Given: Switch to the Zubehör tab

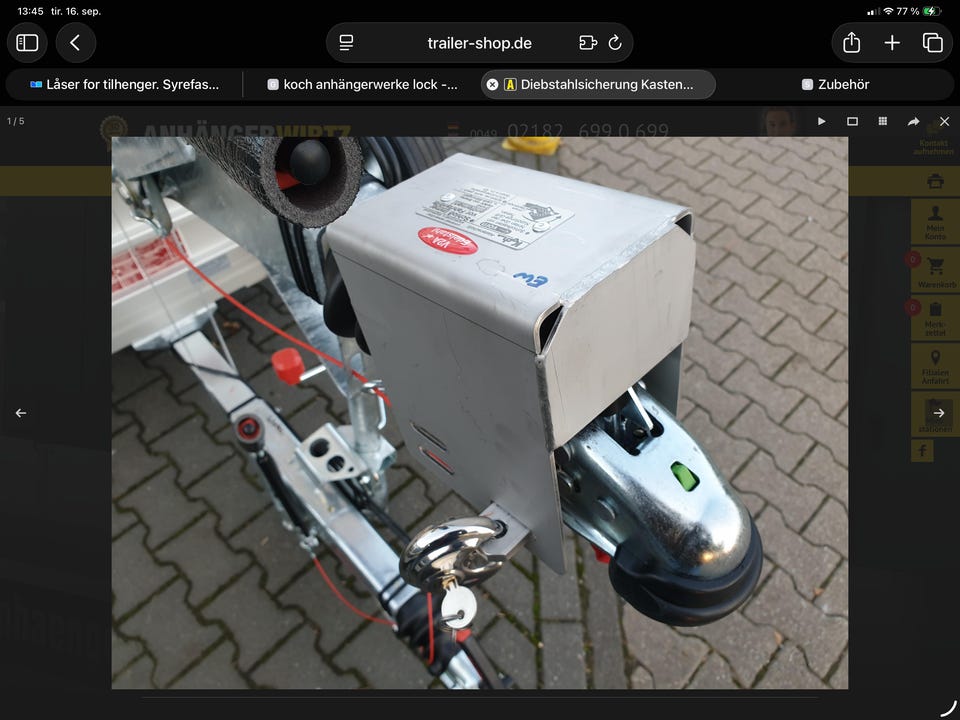Looking at the screenshot, I should coord(835,84).
